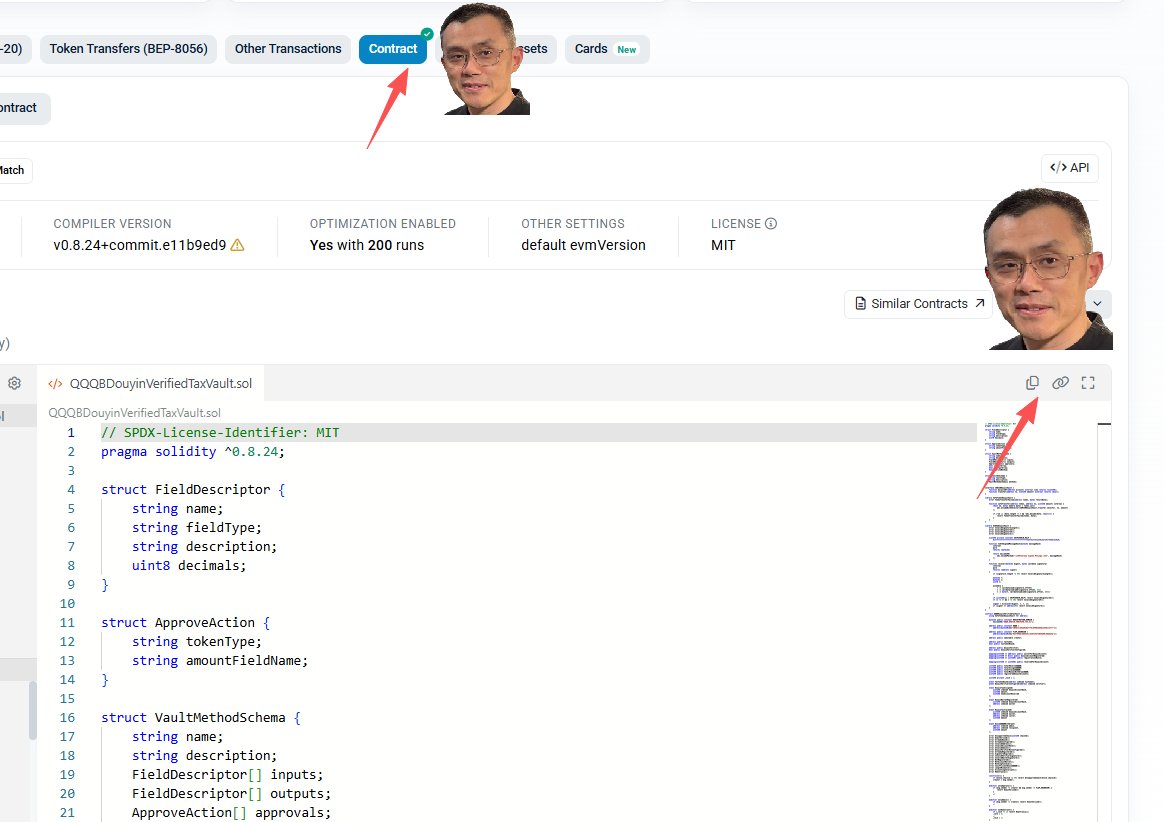Click the file code icon beside QQQBDouyinVerifiedTaxVault.sol
Image resolution: width=1164 pixels, height=822 pixels.
click(x=55, y=384)
